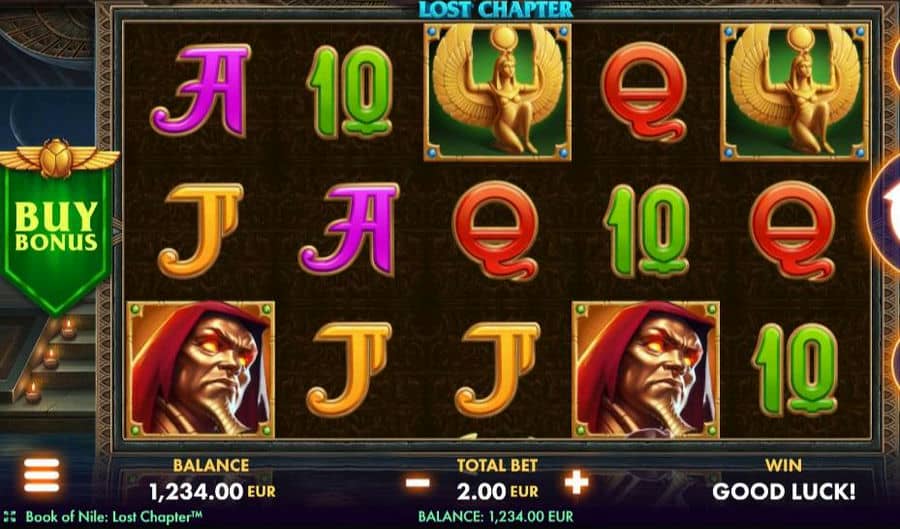Image resolution: width=900 pixels, height=529 pixels.
Task: Click the purple A in the second reel
Action: [x=349, y=228]
